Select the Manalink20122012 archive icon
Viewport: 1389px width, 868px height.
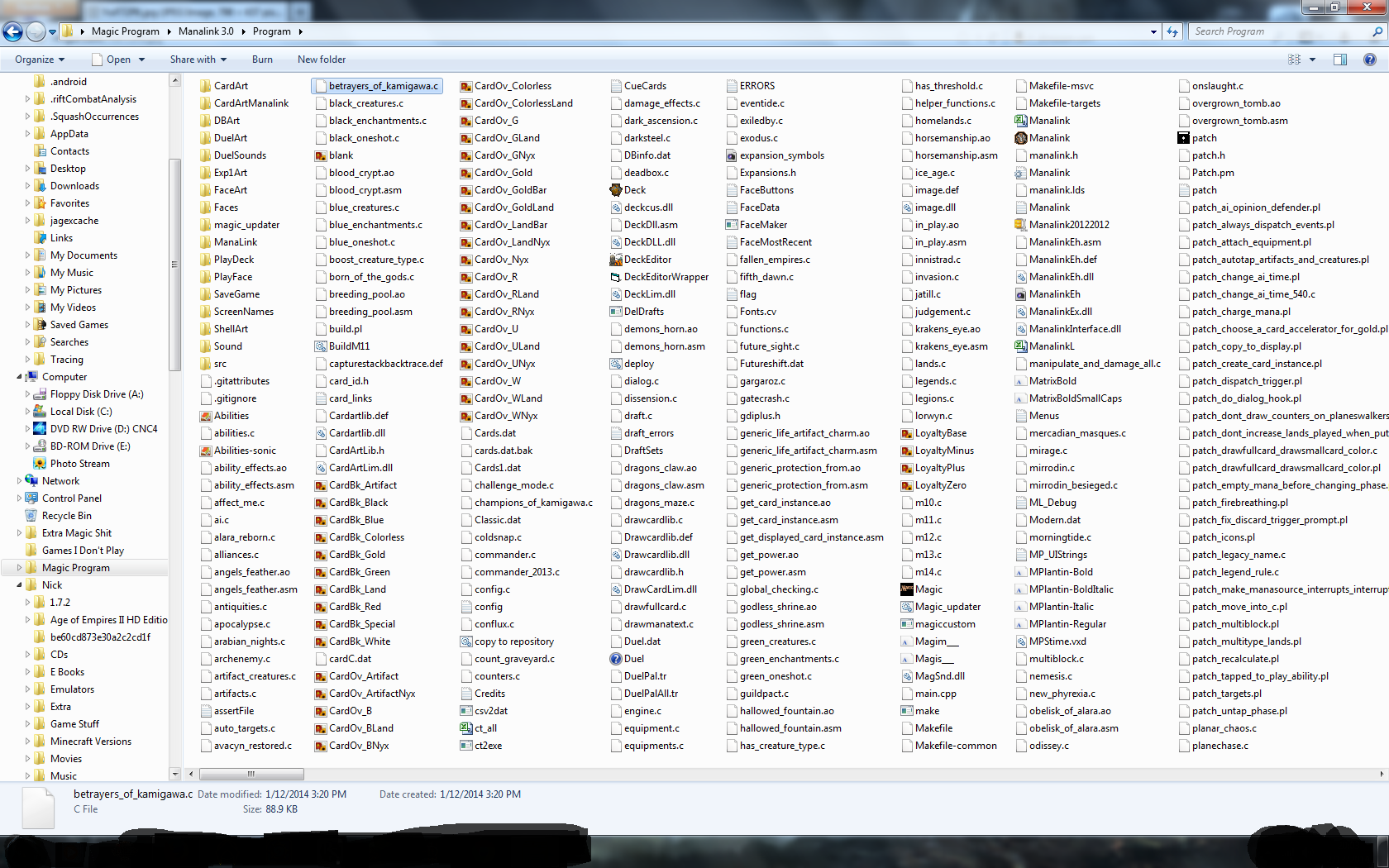(1021, 225)
